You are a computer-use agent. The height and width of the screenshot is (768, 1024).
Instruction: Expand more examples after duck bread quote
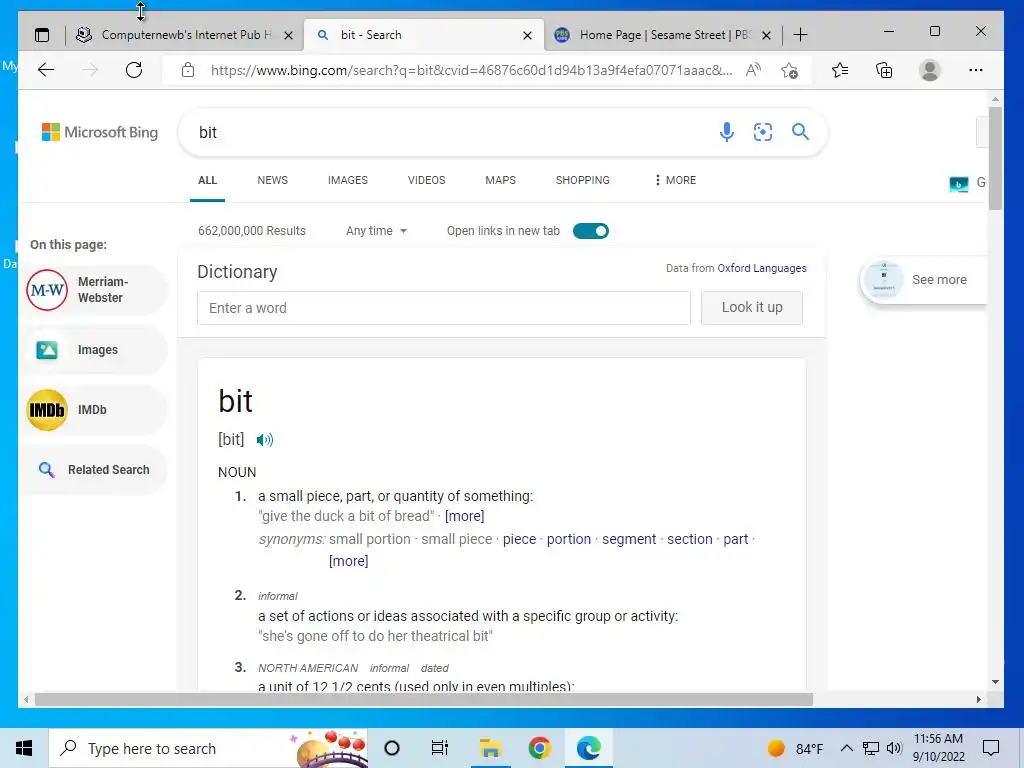click(x=464, y=516)
